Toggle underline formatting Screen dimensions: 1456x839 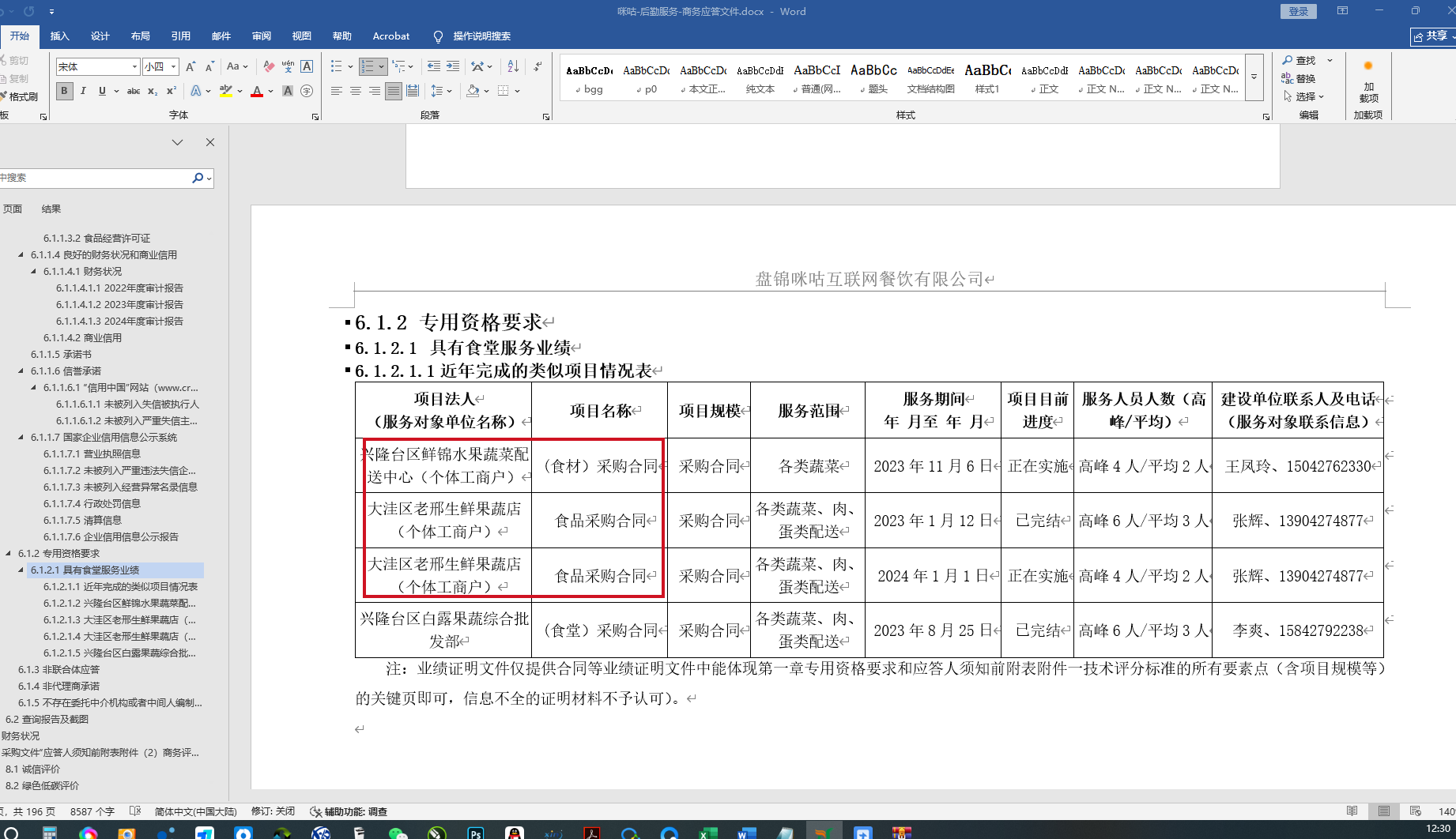click(x=102, y=92)
